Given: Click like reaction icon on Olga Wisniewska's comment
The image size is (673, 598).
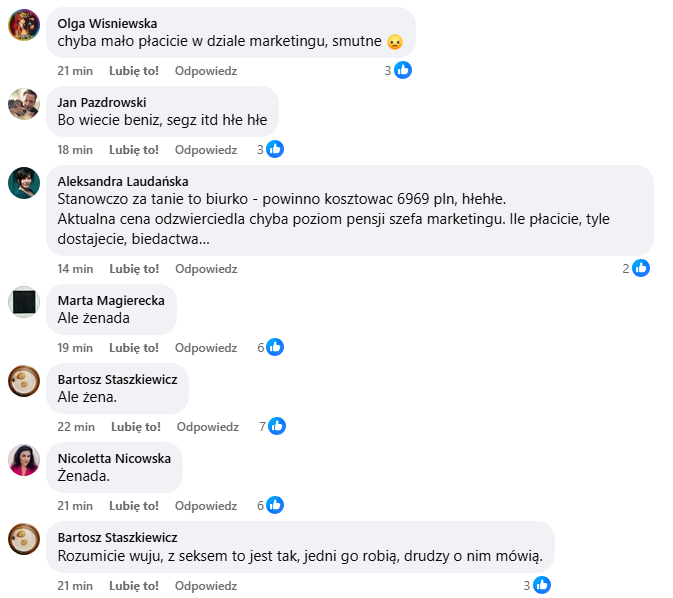Looking at the screenshot, I should coord(403,70).
